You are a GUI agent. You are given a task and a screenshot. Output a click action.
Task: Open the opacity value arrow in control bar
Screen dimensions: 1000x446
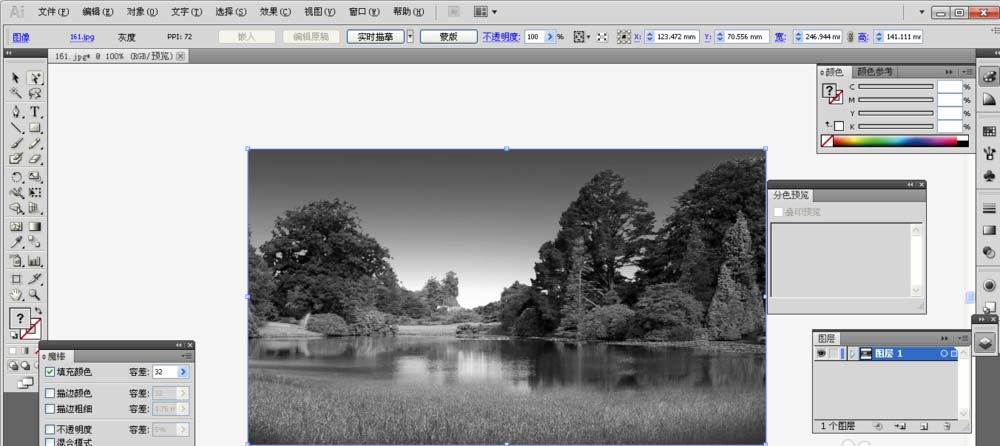[551, 37]
